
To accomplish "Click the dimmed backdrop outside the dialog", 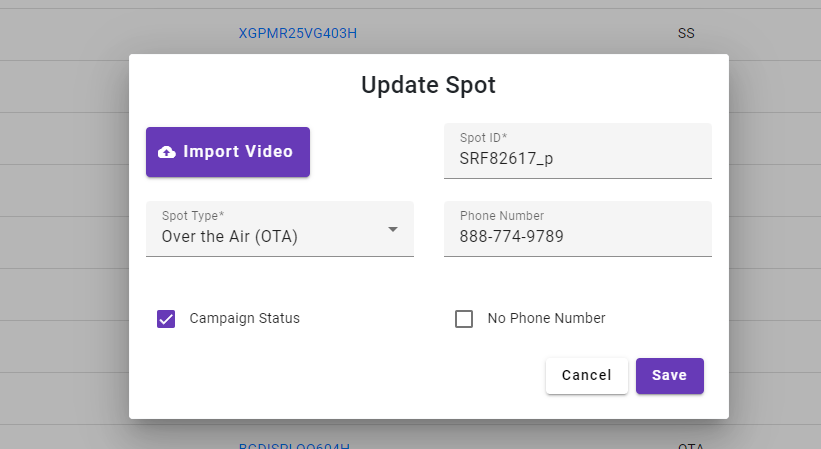I will [x=63, y=235].
